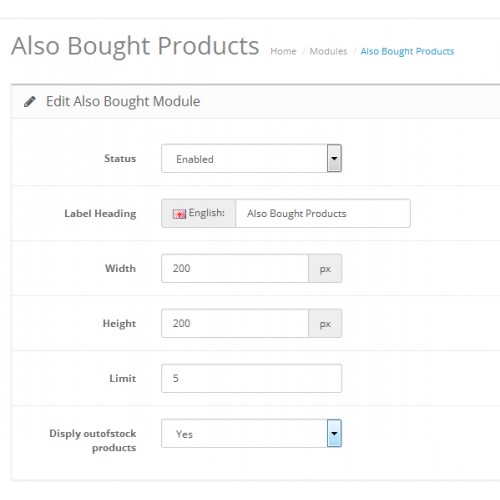Click the English: language addon label
Image resolution: width=500 pixels, height=500 pixels.
point(199,213)
